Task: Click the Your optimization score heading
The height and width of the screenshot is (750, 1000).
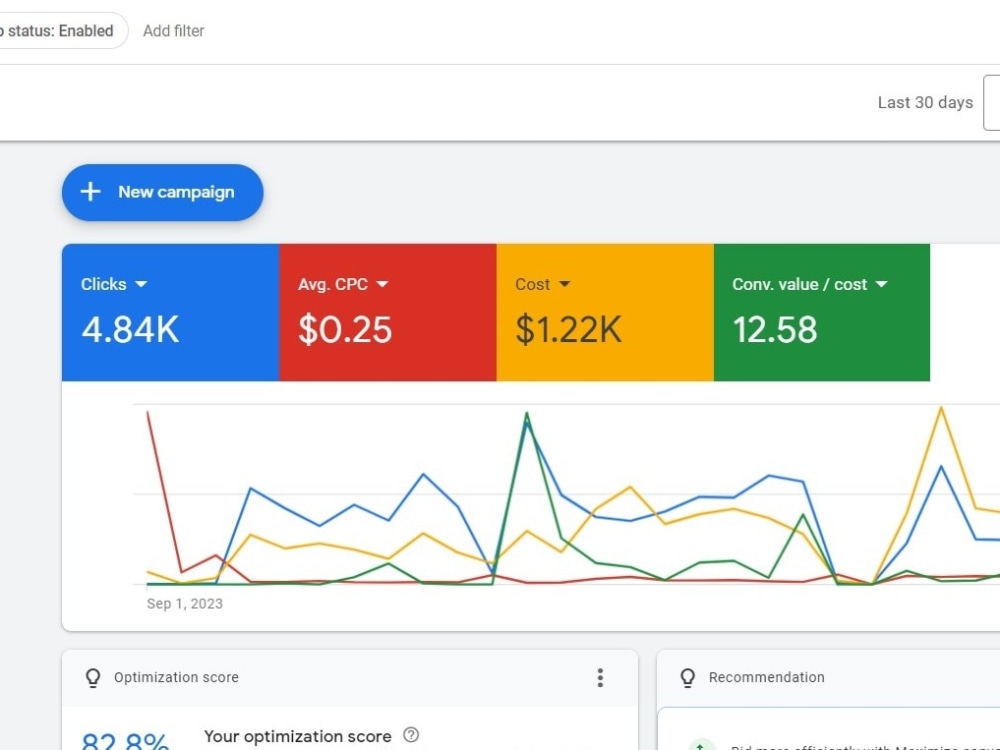Action: (298, 736)
